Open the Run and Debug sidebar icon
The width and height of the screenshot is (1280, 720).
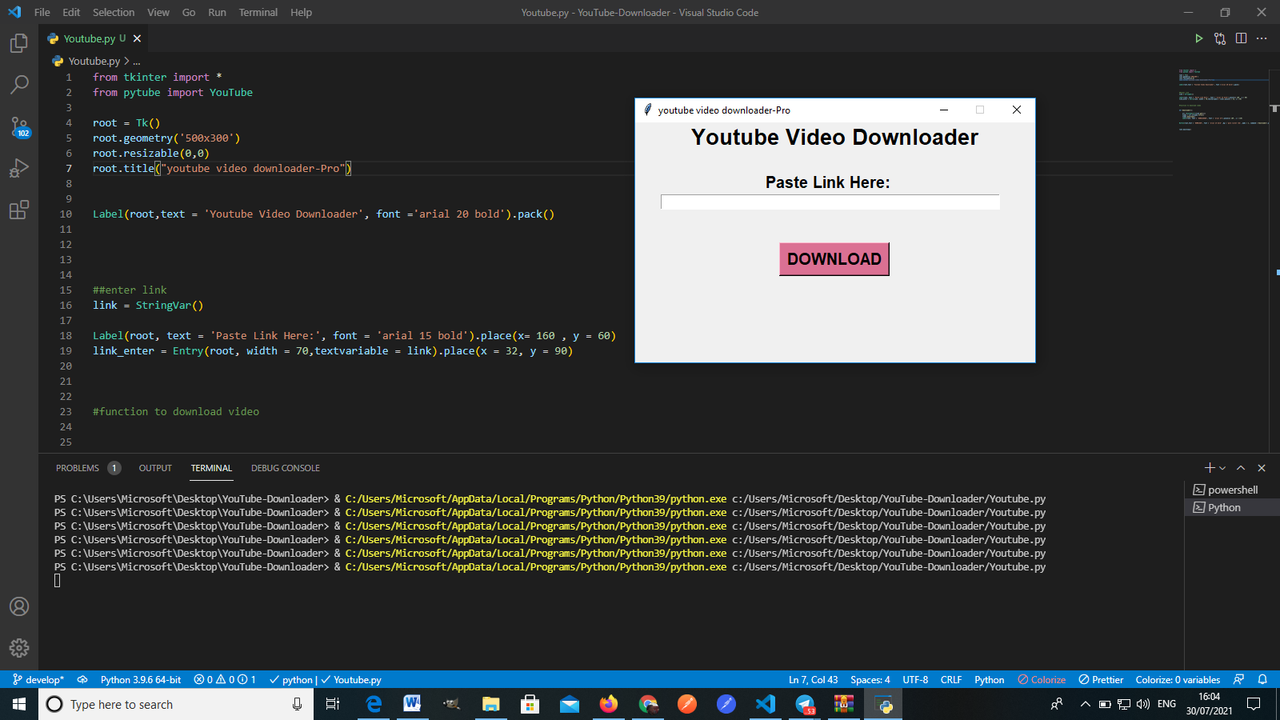tap(18, 167)
